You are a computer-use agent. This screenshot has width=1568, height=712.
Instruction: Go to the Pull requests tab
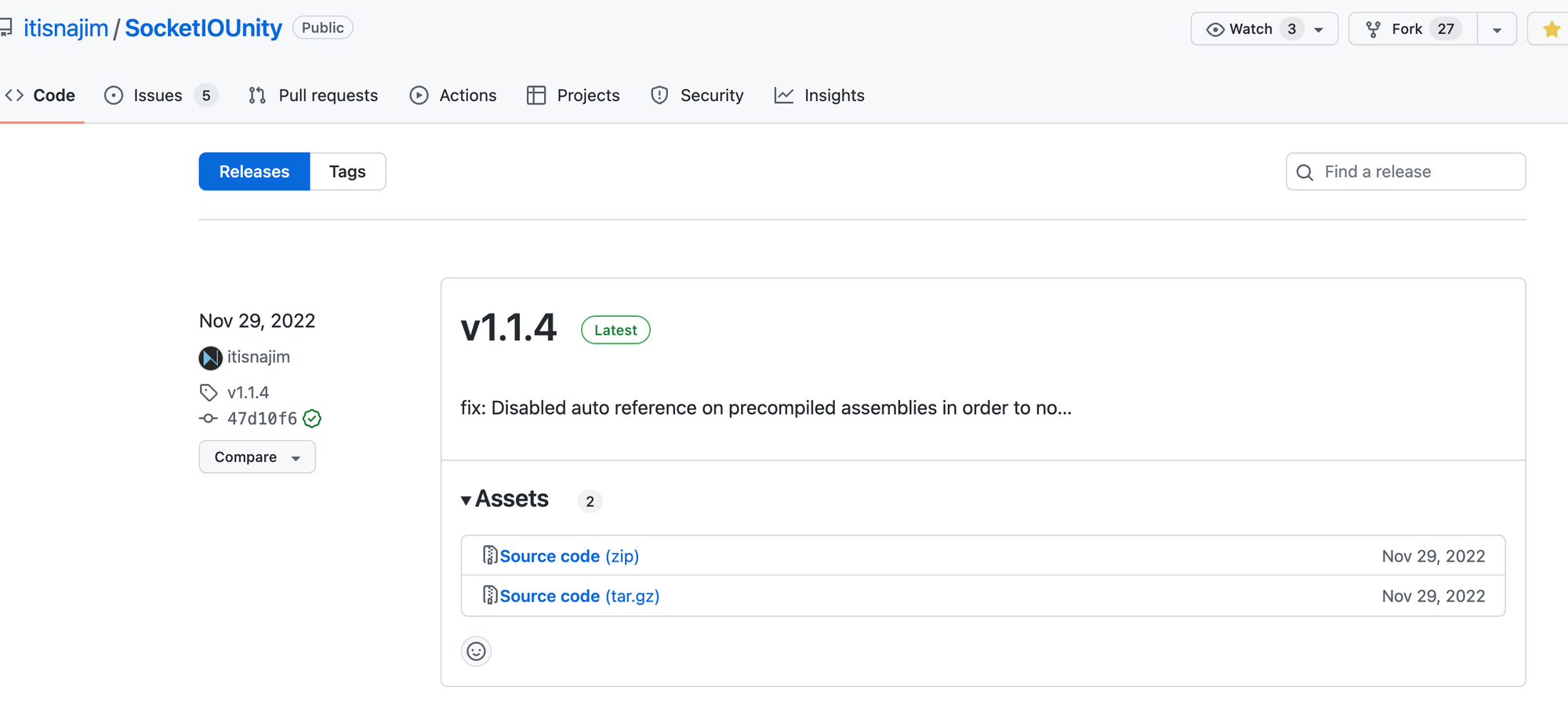click(313, 96)
